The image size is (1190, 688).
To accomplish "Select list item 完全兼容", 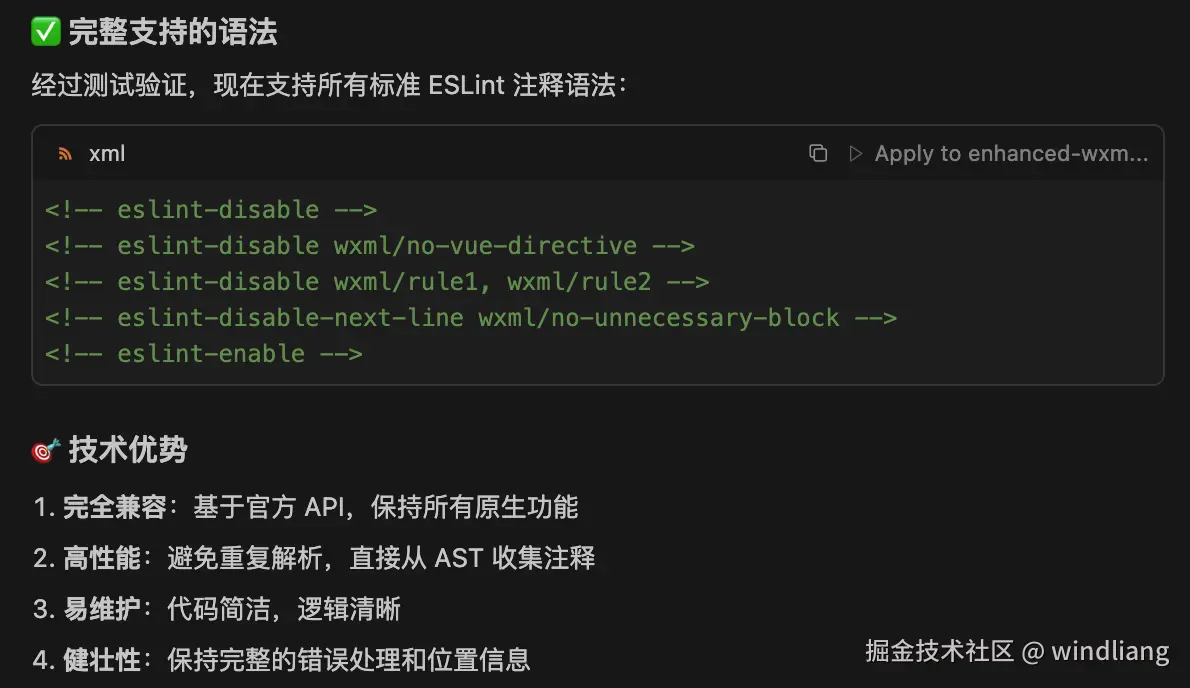I will coord(305,507).
